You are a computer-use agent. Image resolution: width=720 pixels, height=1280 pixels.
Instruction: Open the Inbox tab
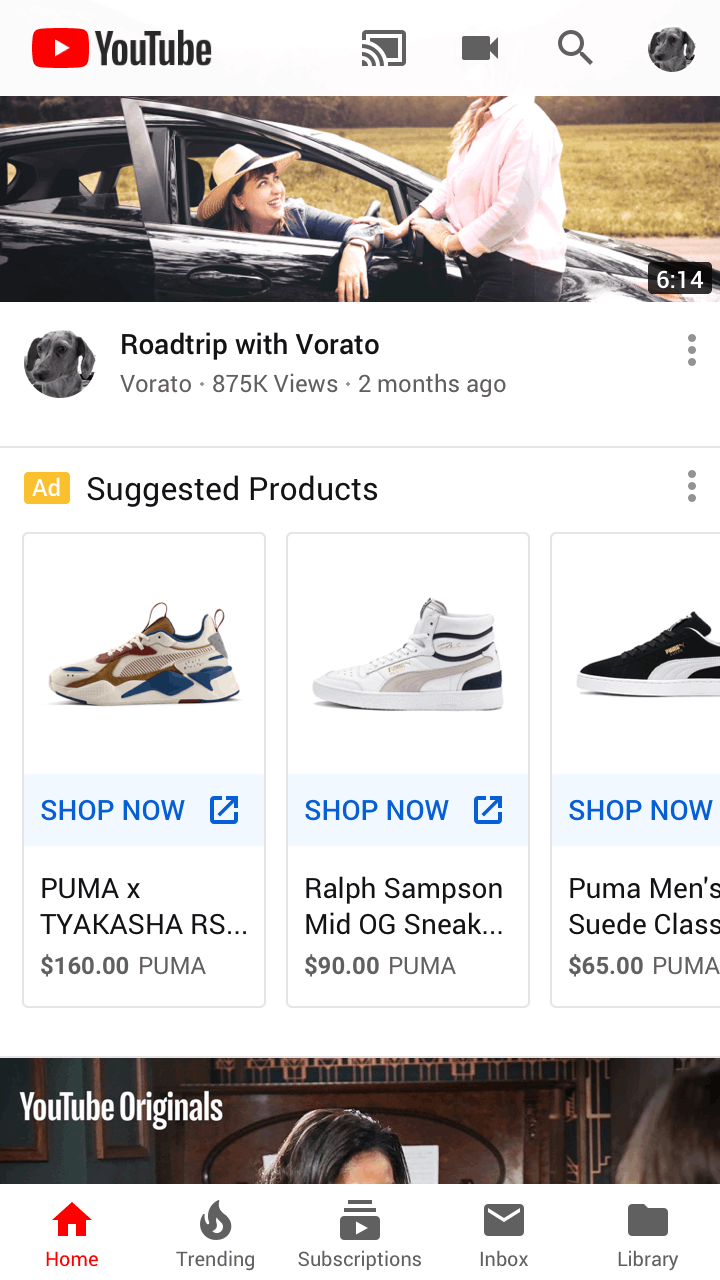pos(504,1234)
